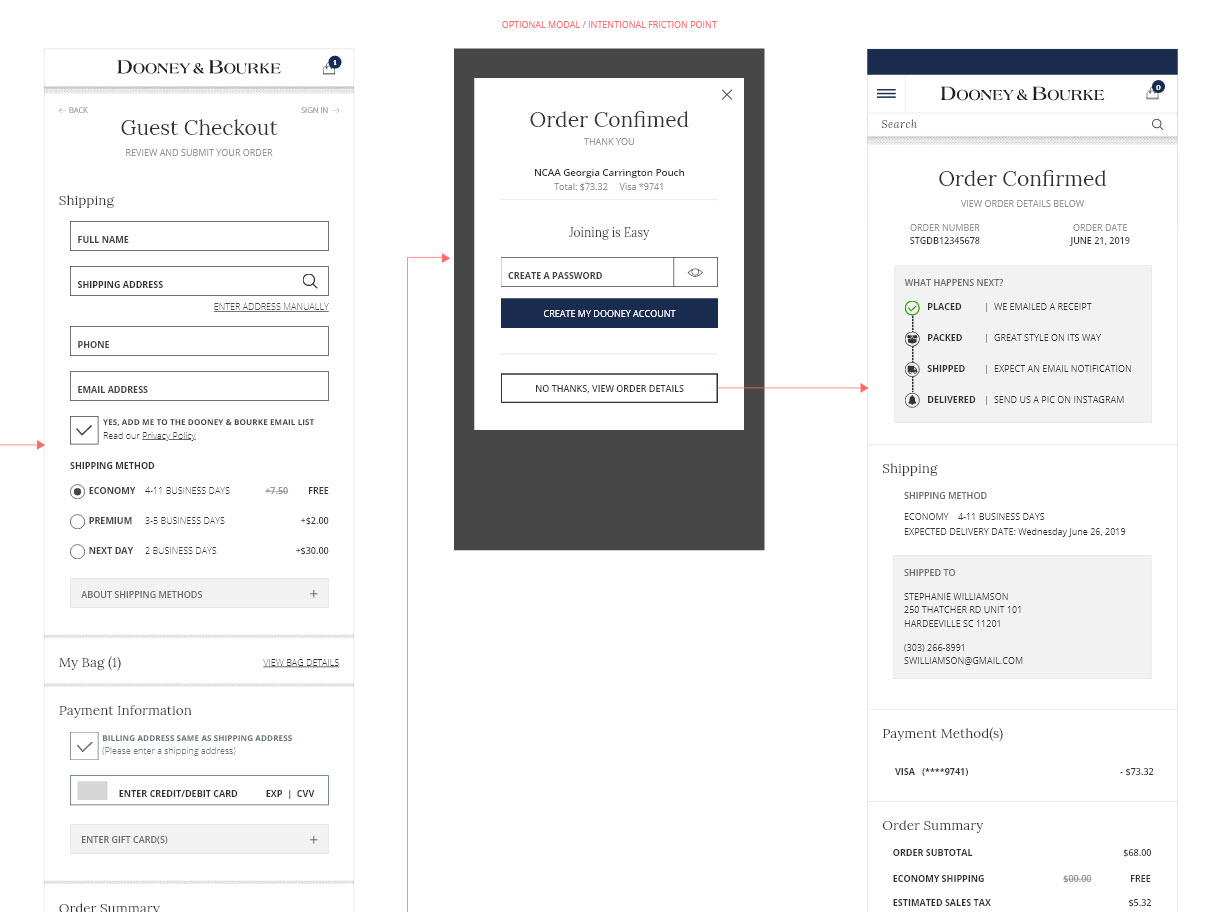
Task: Click the My Bag (1) heading
Action: pyautogui.click(x=90, y=663)
